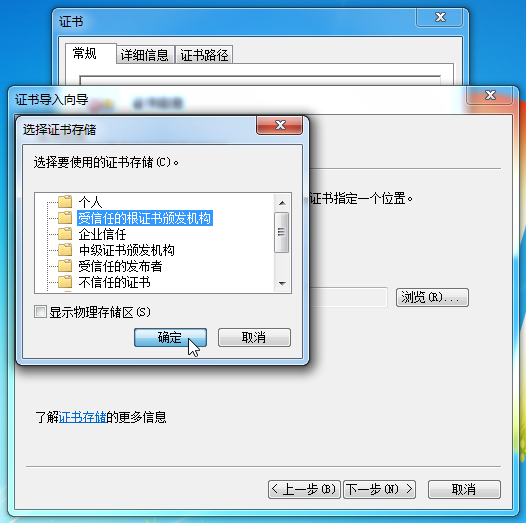
Task: Confirm selection with 确定 button
Action: pos(170,337)
